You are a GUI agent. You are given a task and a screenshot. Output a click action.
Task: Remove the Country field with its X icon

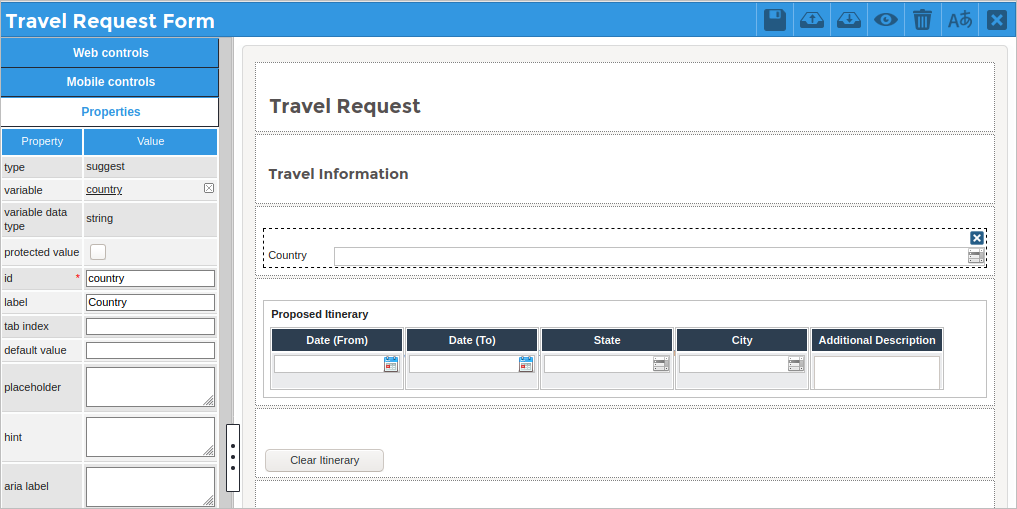(977, 238)
